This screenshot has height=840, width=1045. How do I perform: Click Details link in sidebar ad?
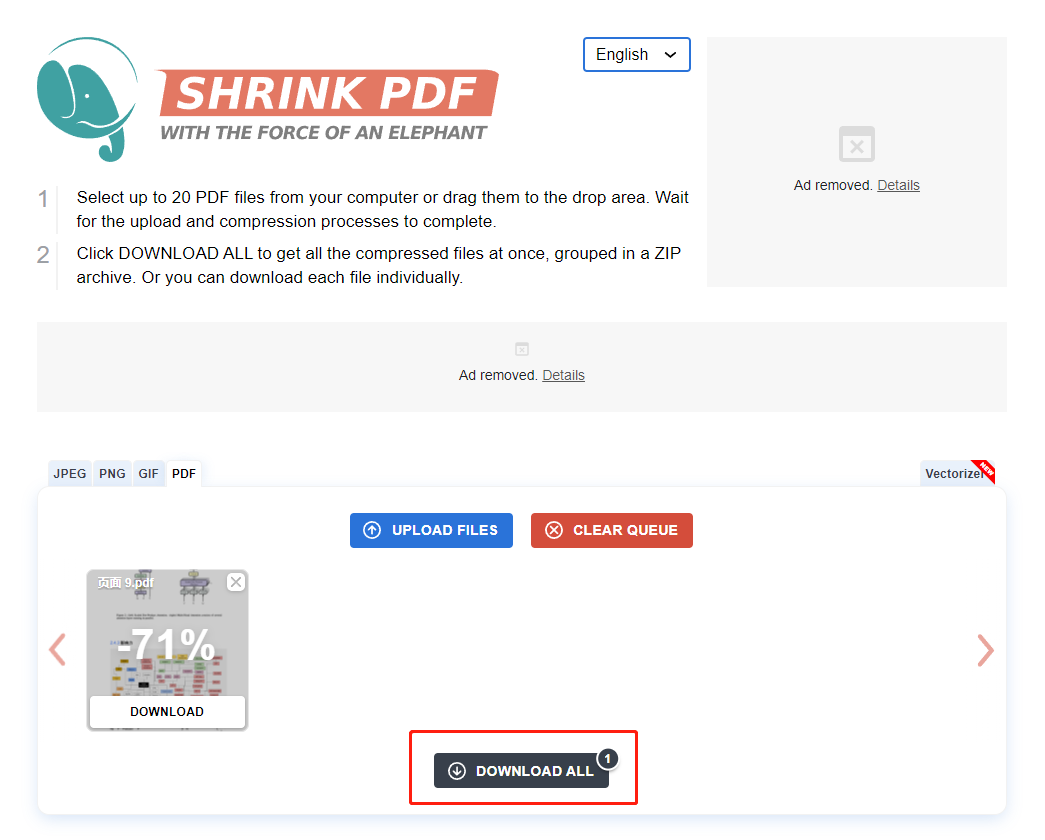898,185
